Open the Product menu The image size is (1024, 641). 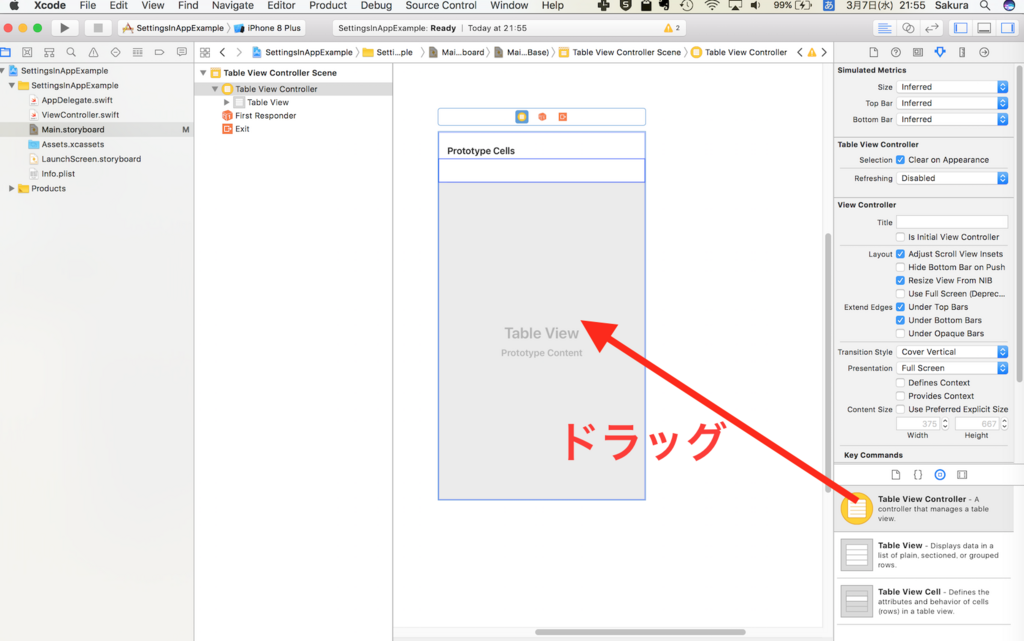(x=328, y=6)
